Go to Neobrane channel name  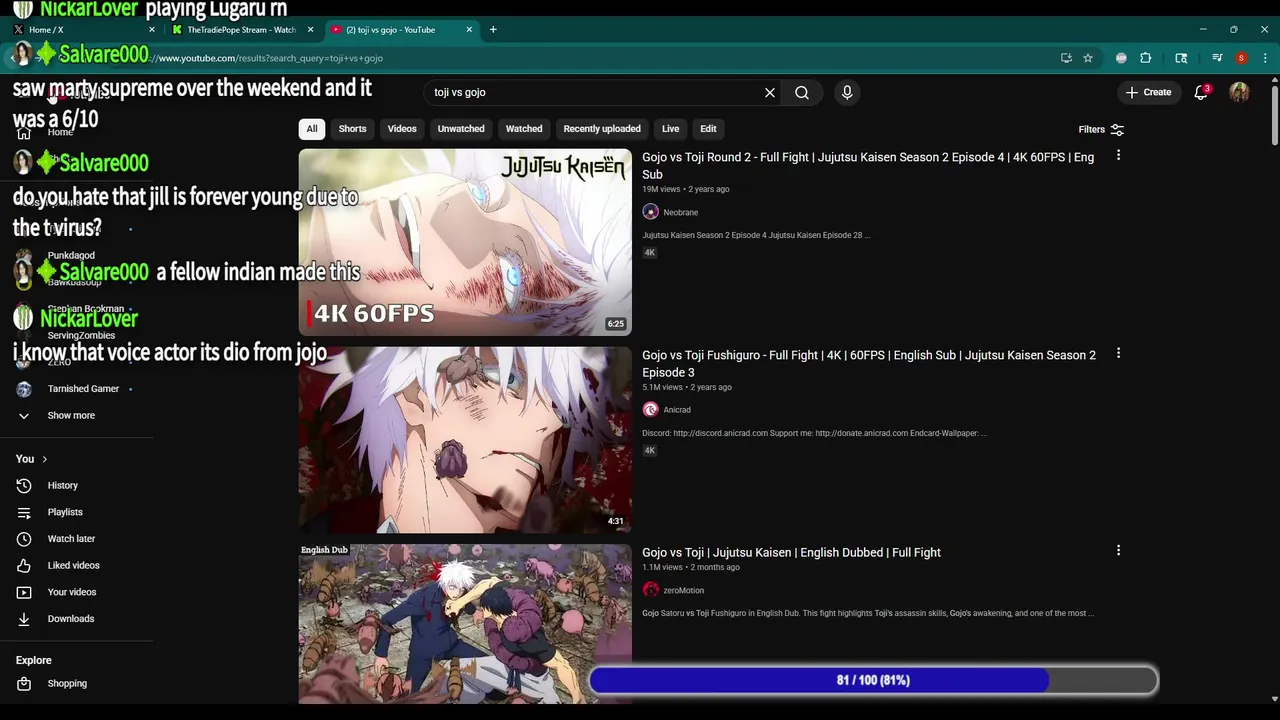tap(681, 212)
